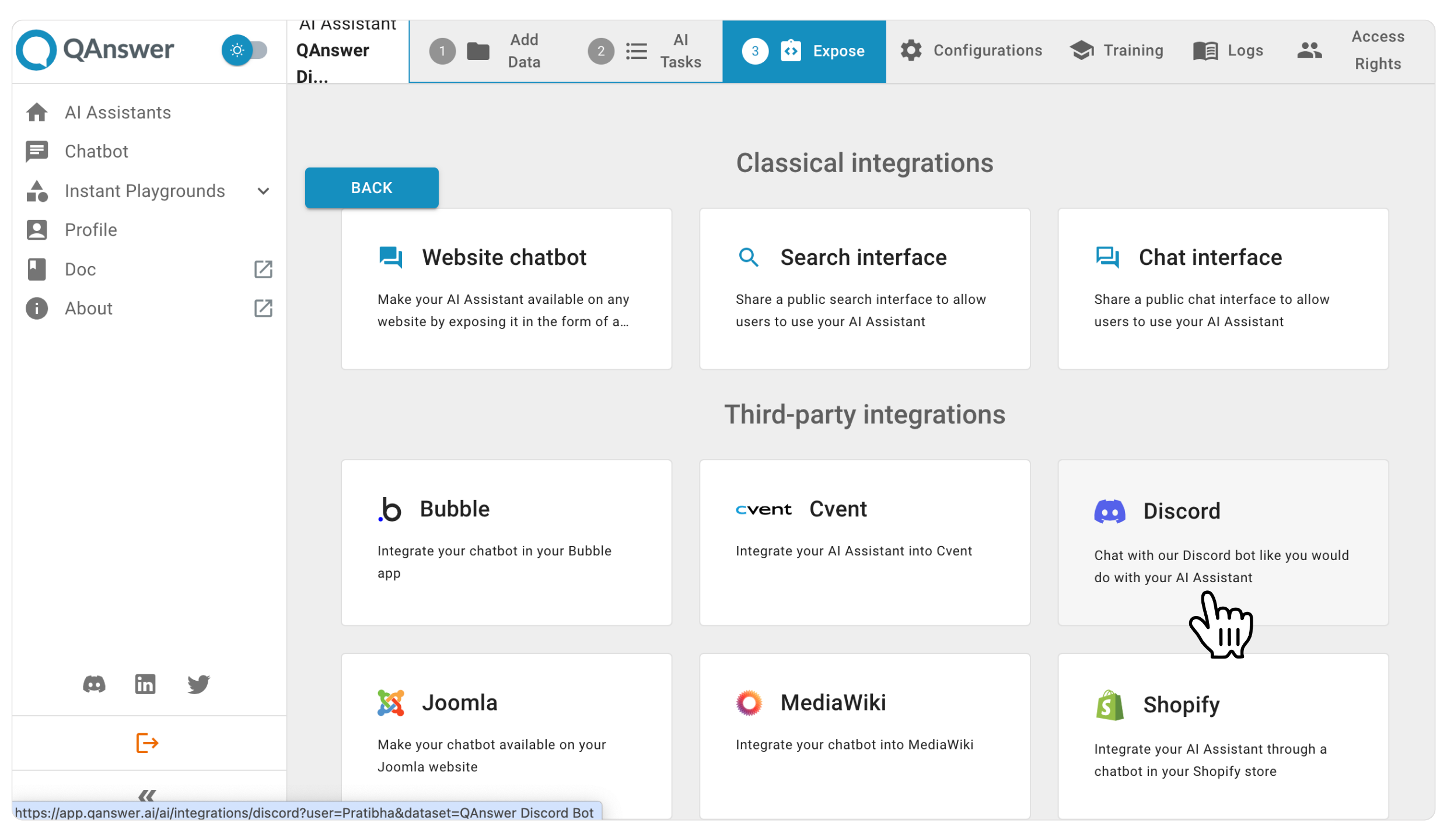This screenshot has width=1447, height=840.
Task: Click the orange logout icon
Action: click(147, 743)
